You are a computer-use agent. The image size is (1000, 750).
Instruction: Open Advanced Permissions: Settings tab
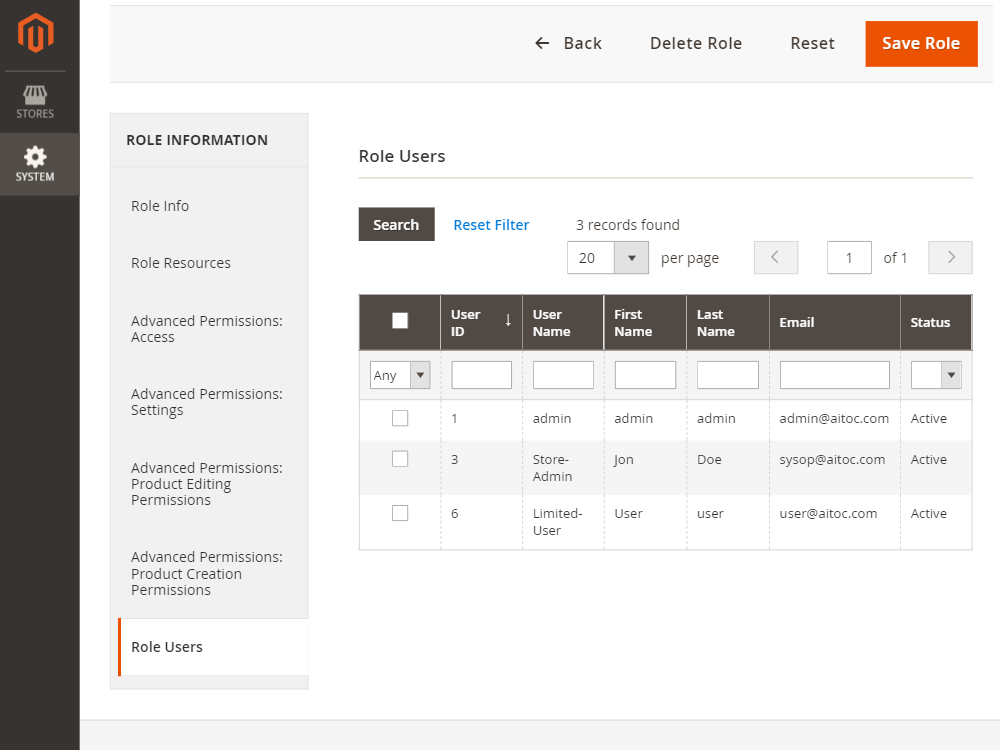pos(207,402)
